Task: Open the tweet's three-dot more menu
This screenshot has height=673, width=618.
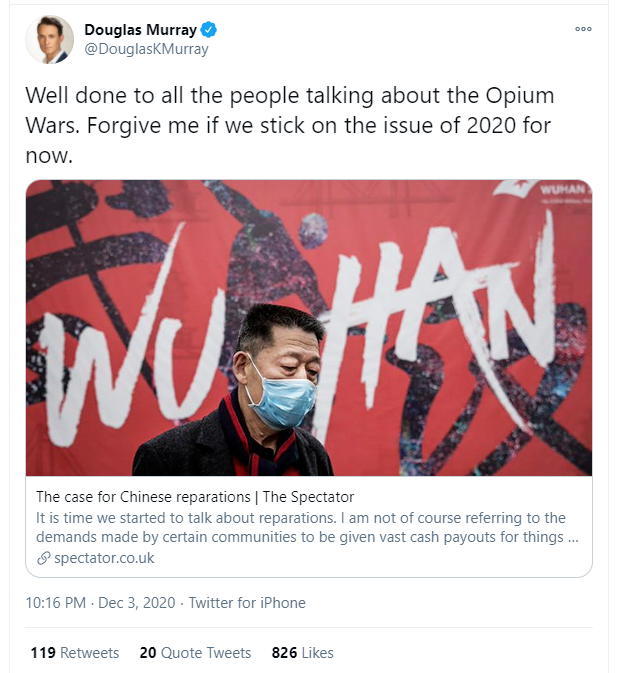Action: tap(583, 29)
